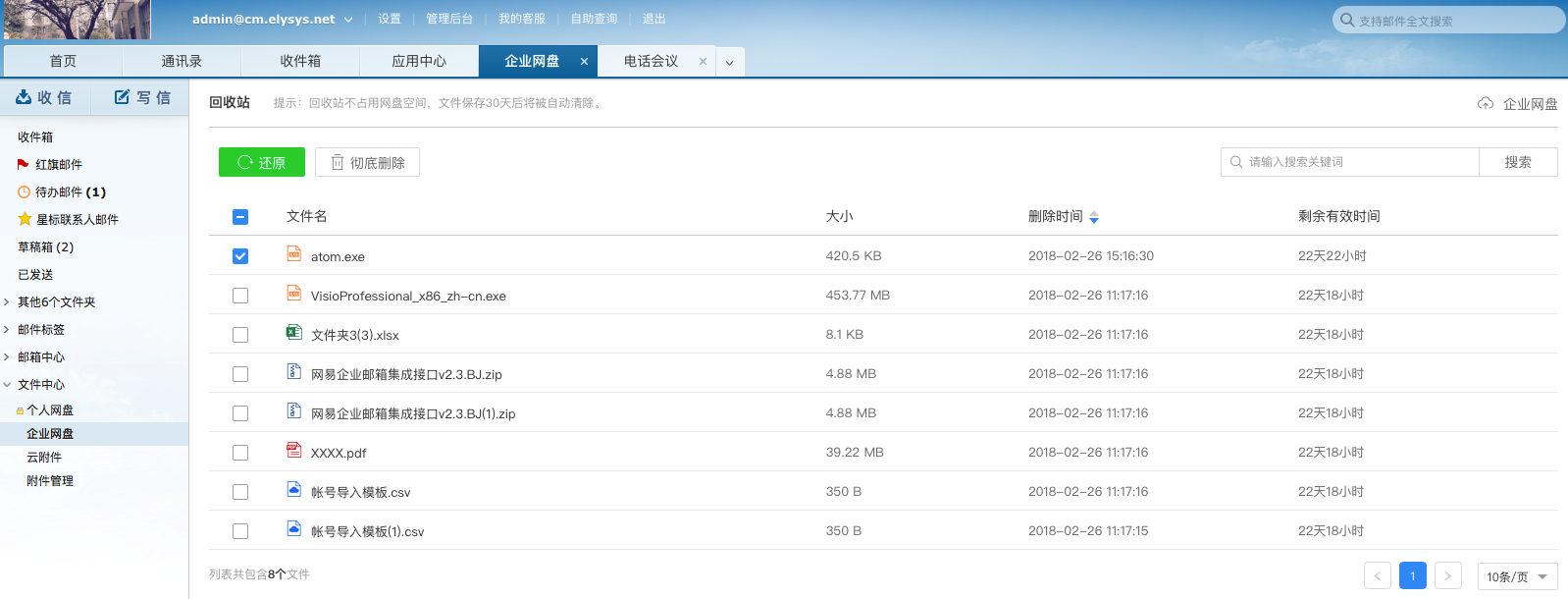Open the tab overflow dropdown arrow
The image size is (1568, 599).
click(729, 62)
